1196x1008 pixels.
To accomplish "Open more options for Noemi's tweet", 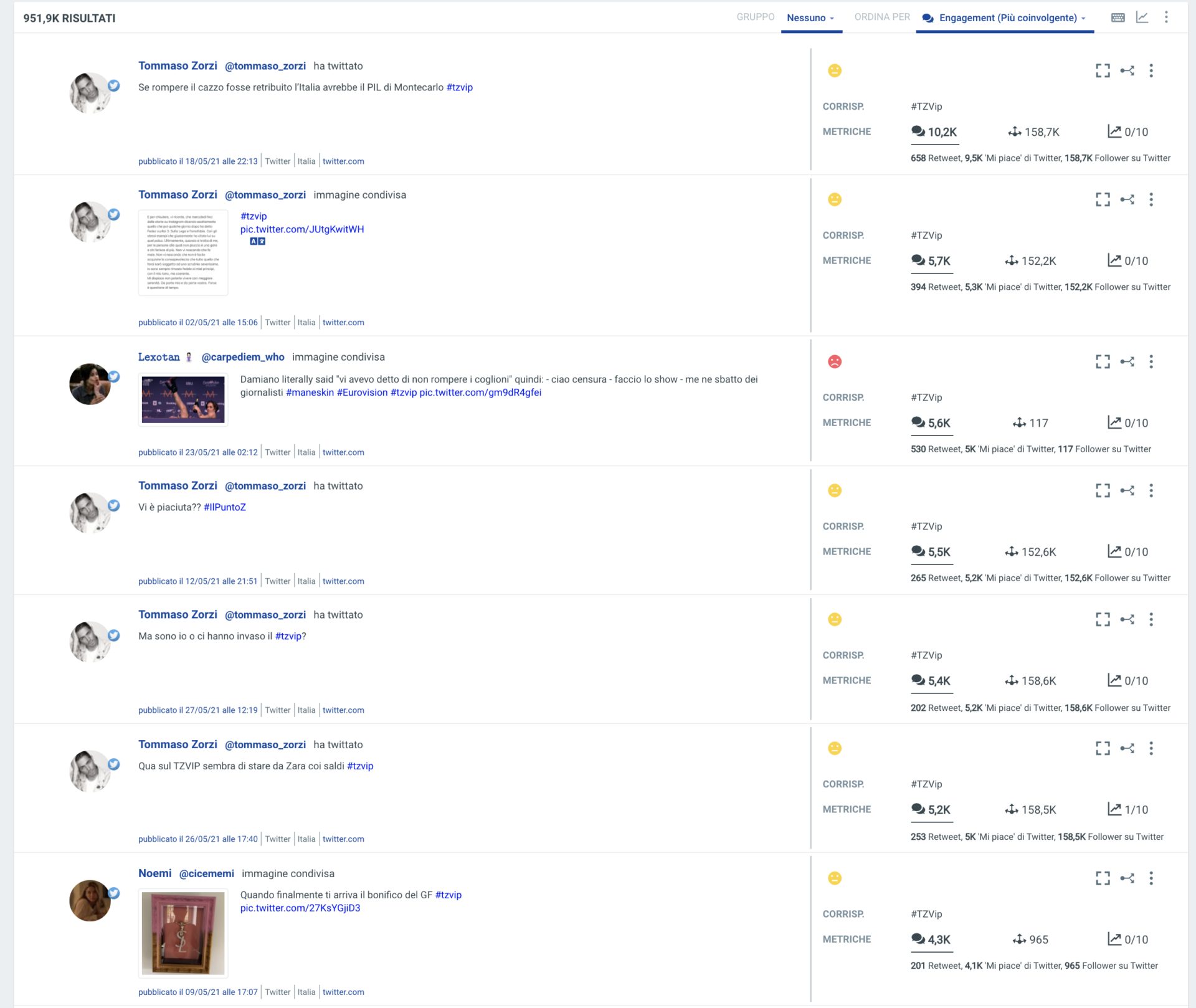I will tap(1151, 878).
